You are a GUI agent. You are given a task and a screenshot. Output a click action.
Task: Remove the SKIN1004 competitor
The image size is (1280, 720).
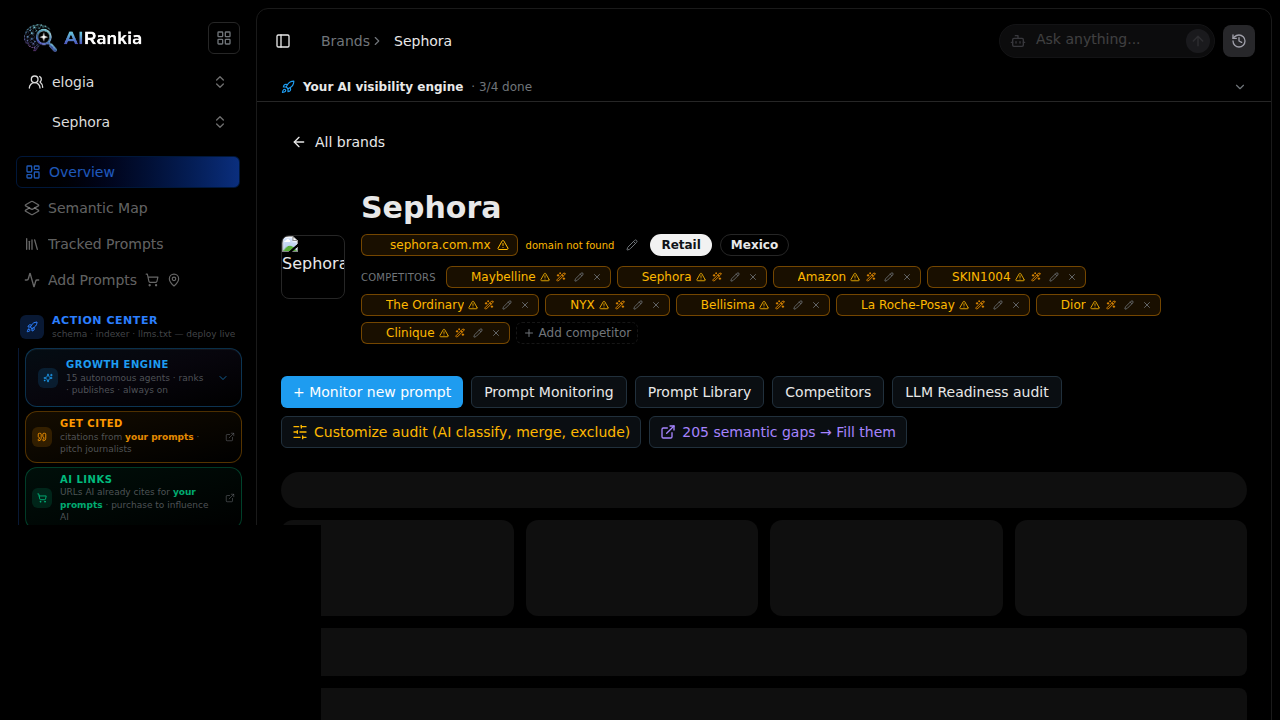pos(1072,277)
